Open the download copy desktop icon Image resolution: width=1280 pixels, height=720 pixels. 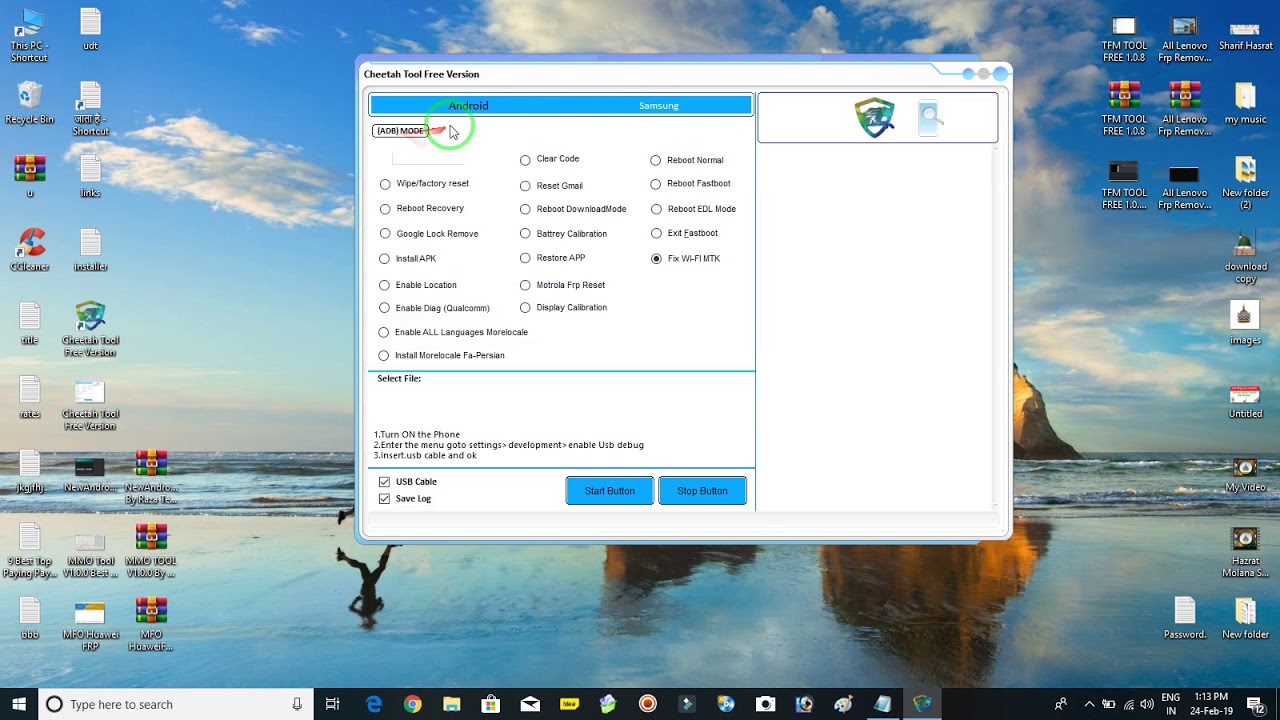[x=1245, y=257]
